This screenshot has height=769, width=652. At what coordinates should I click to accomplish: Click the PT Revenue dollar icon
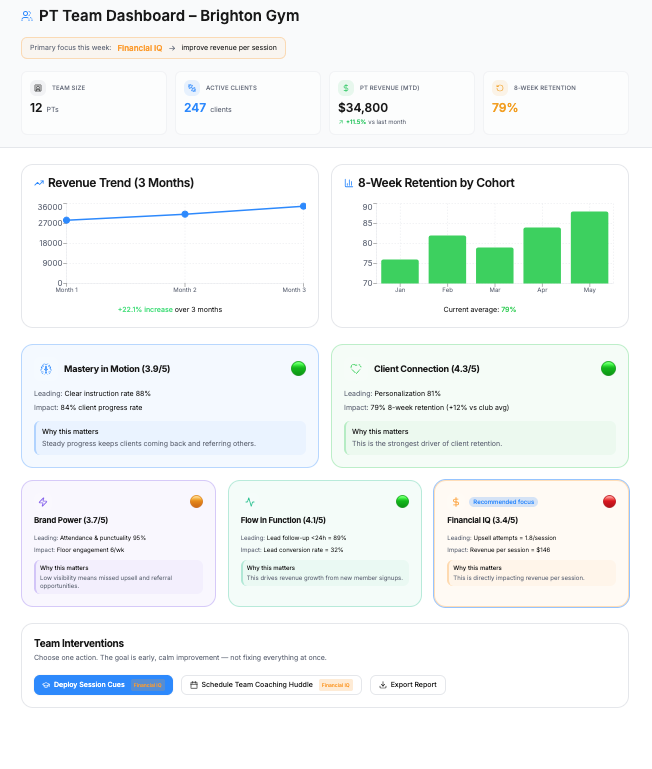[346, 88]
